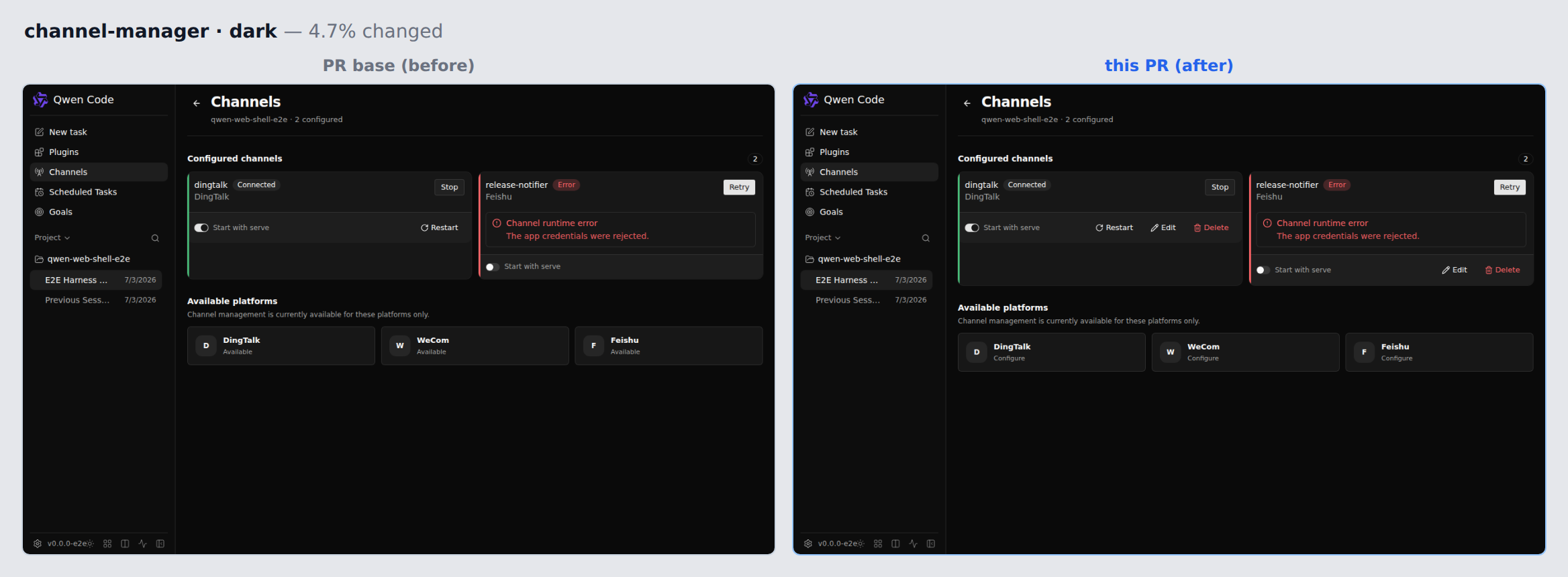Screen dimensions: 1568x577
Task: Click settings gear icon in before panel
Action: click(38, 543)
